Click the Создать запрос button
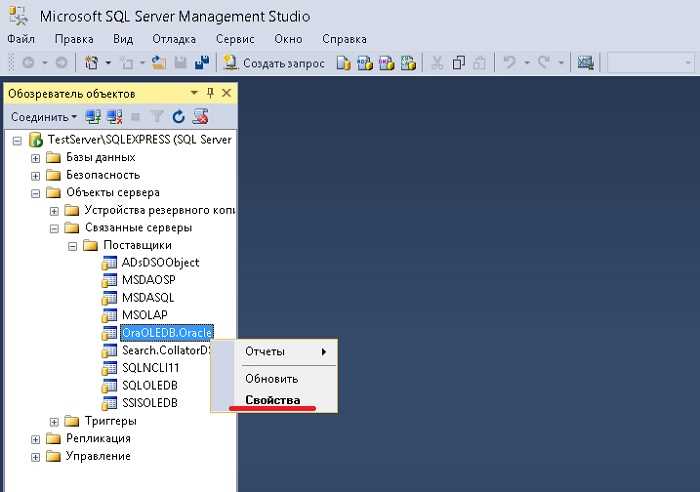Image resolution: width=700 pixels, height=492 pixels. pos(274,63)
